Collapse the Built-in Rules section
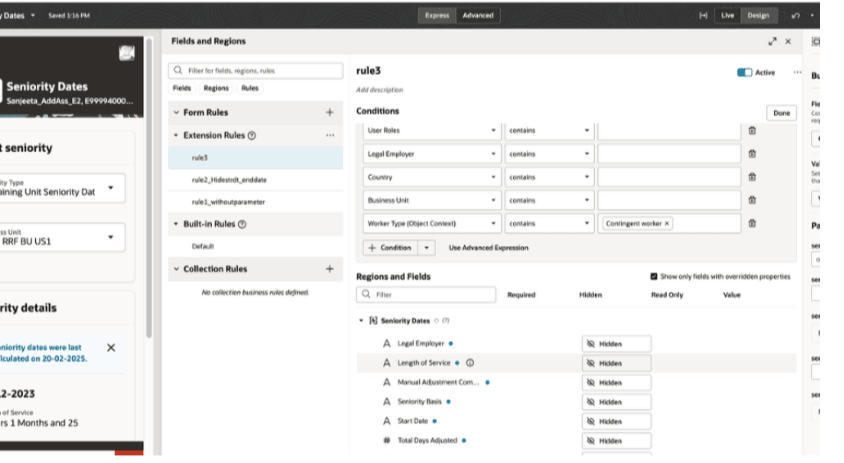844x463 pixels. tap(176, 224)
